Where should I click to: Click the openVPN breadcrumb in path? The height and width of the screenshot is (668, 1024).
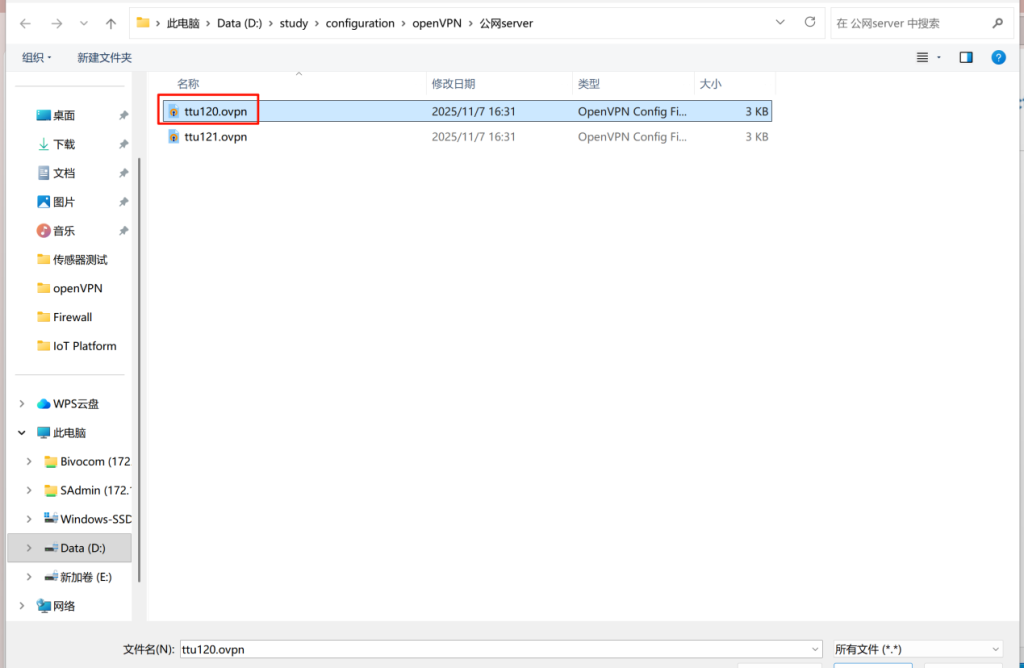pyautogui.click(x=438, y=23)
